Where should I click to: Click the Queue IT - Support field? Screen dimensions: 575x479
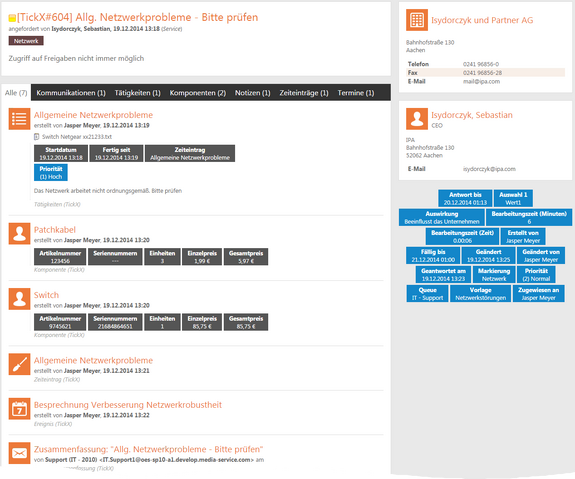pos(427,294)
